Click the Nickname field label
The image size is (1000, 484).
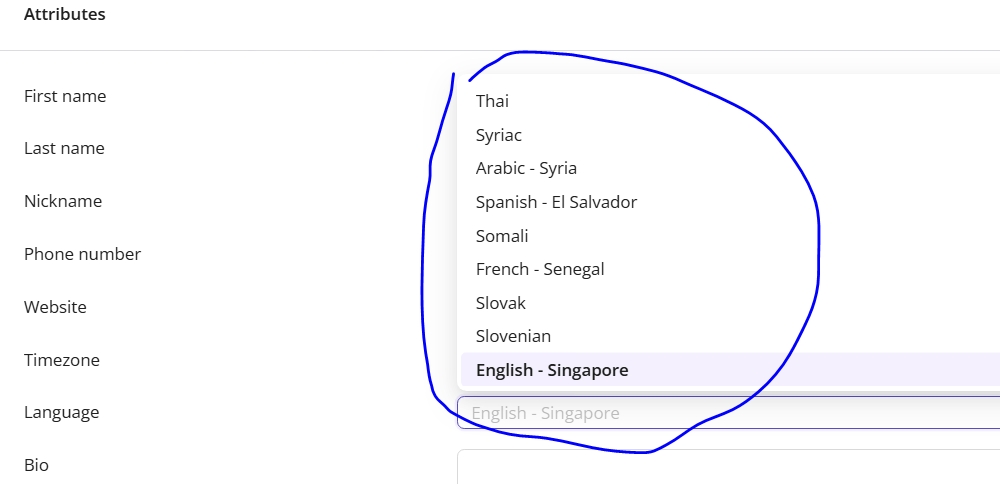point(63,201)
